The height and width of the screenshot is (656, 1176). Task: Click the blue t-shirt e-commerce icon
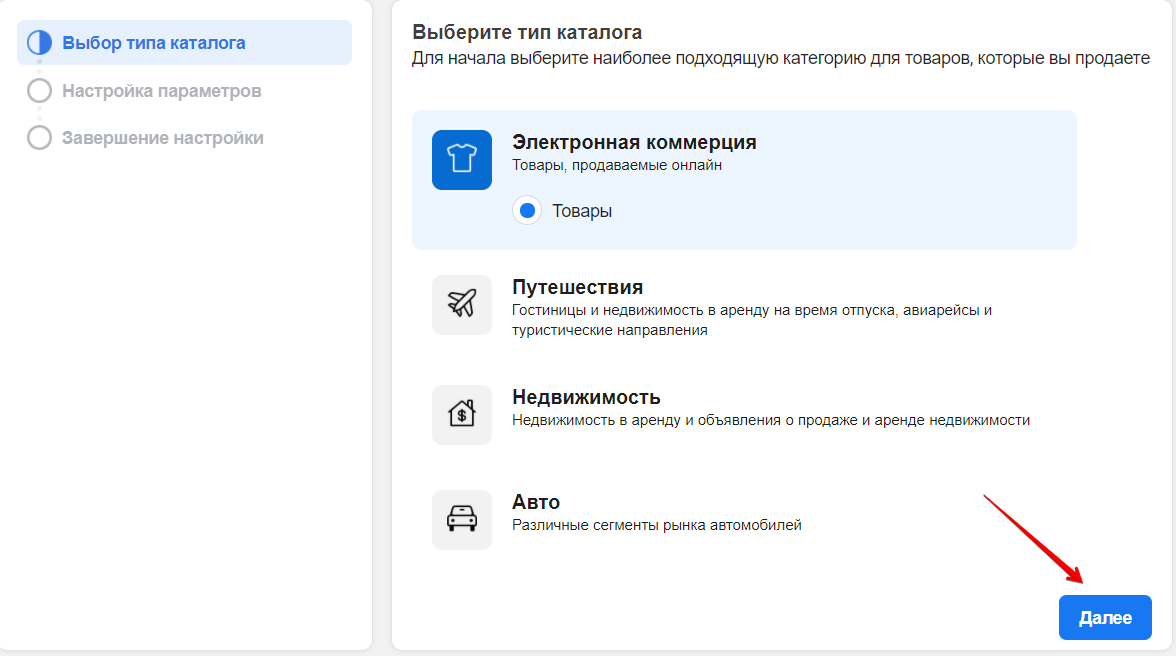(x=461, y=160)
